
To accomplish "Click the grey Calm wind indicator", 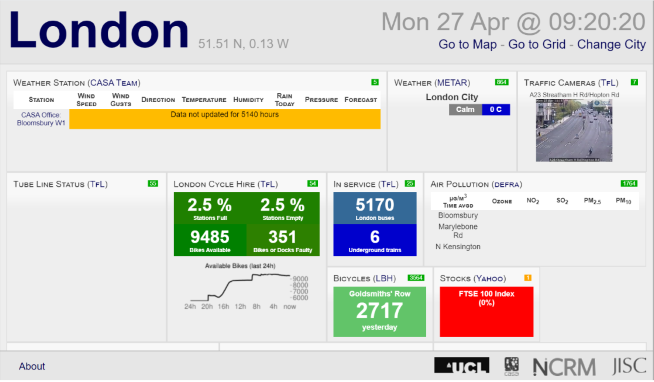I will pos(465,109).
